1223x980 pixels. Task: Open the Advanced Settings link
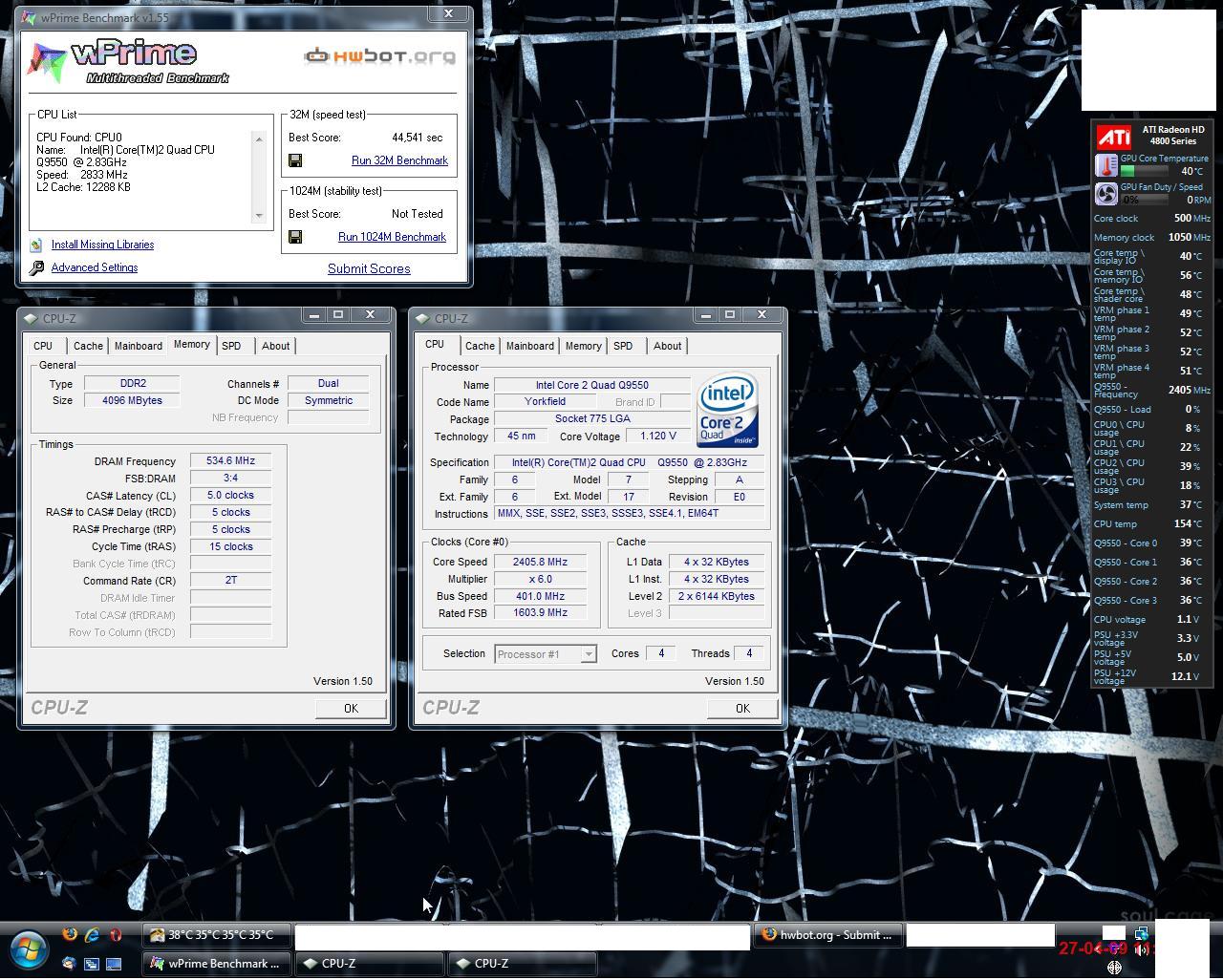[x=95, y=268]
